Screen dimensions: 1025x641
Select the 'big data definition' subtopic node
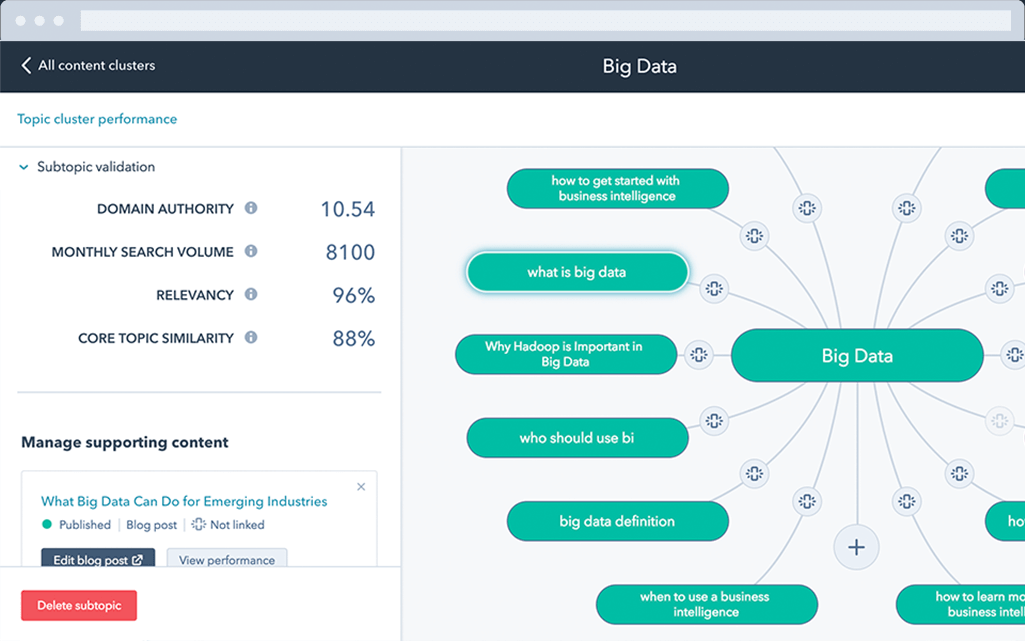tap(617, 521)
